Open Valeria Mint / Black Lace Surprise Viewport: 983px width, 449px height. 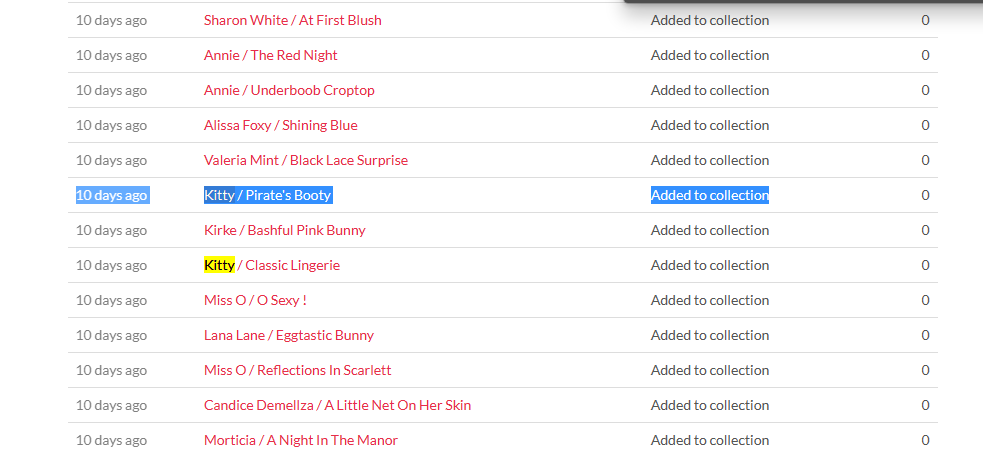point(305,160)
